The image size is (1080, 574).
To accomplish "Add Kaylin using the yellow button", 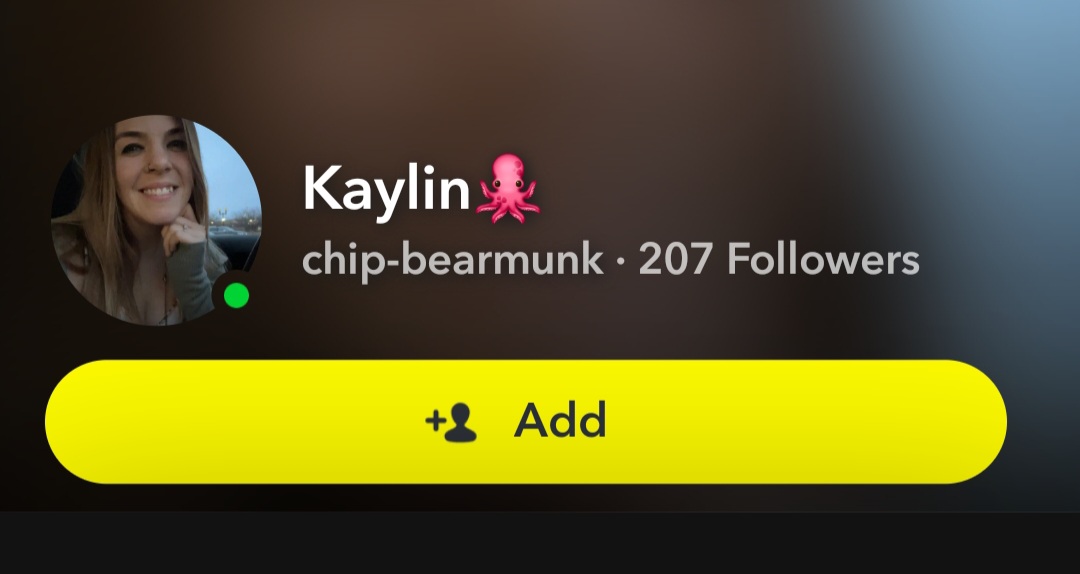I will pyautogui.click(x=526, y=422).
